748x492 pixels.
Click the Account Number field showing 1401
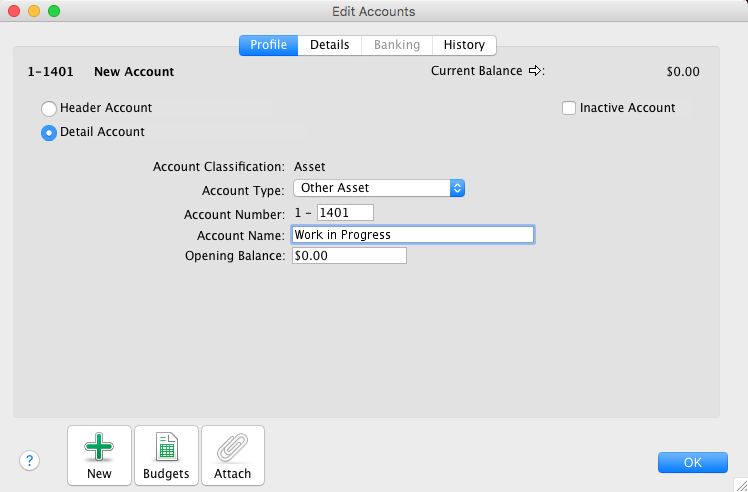tap(344, 212)
